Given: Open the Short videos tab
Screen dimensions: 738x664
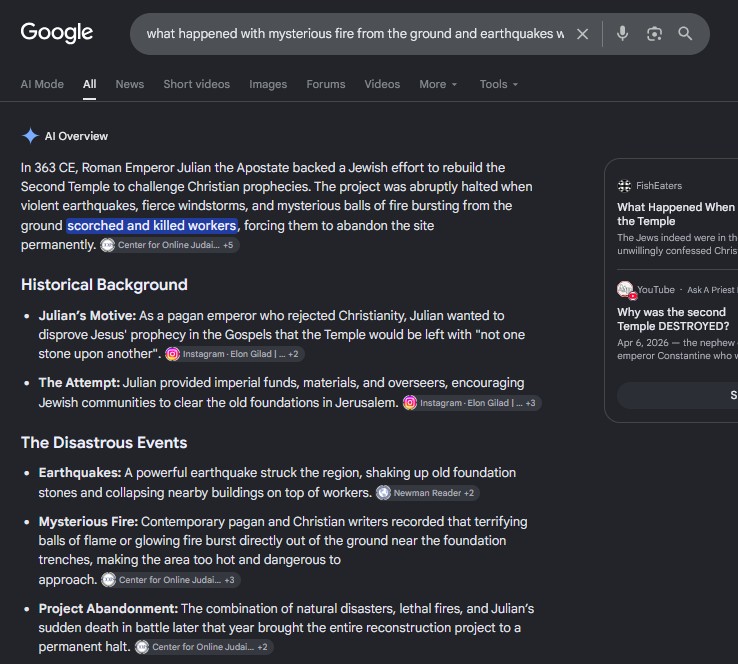Looking at the screenshot, I should (196, 84).
